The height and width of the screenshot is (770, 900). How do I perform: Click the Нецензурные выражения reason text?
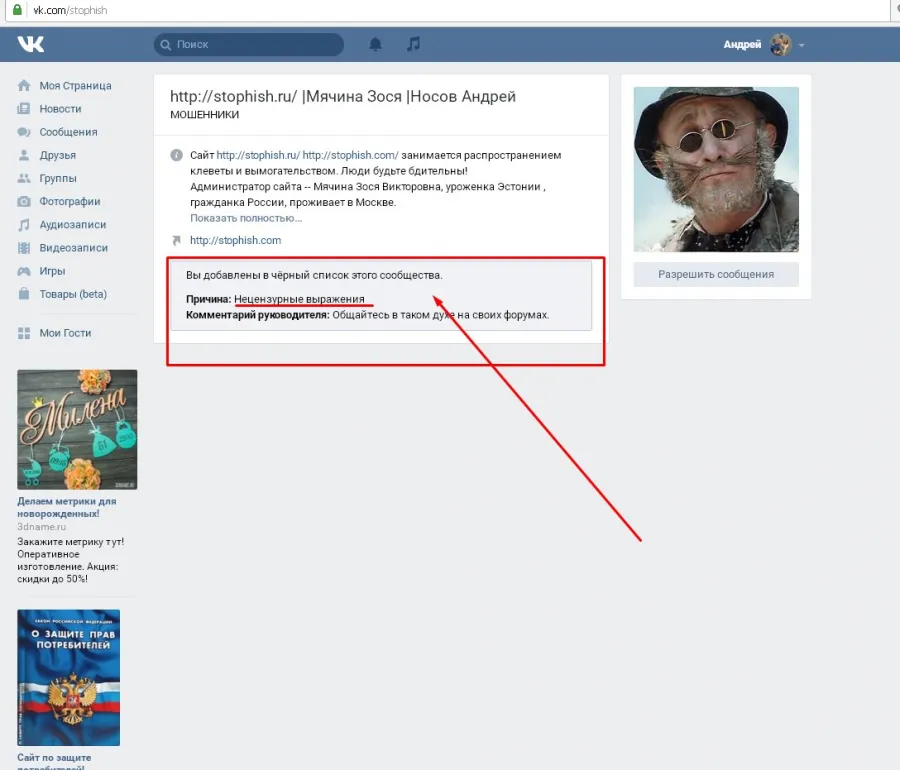click(299, 299)
